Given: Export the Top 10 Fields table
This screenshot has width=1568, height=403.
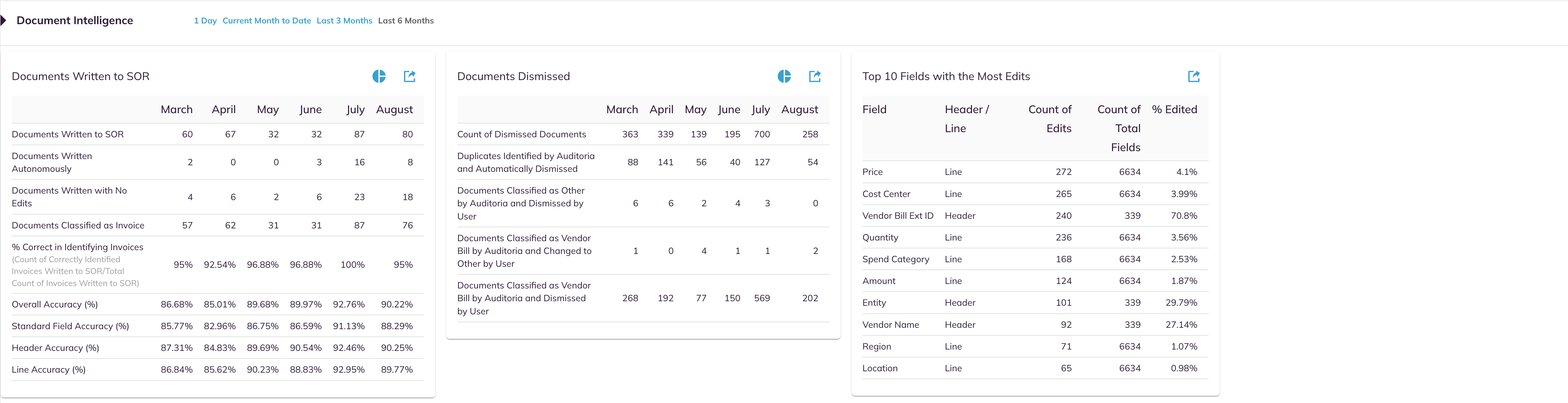Looking at the screenshot, I should coord(1194,76).
